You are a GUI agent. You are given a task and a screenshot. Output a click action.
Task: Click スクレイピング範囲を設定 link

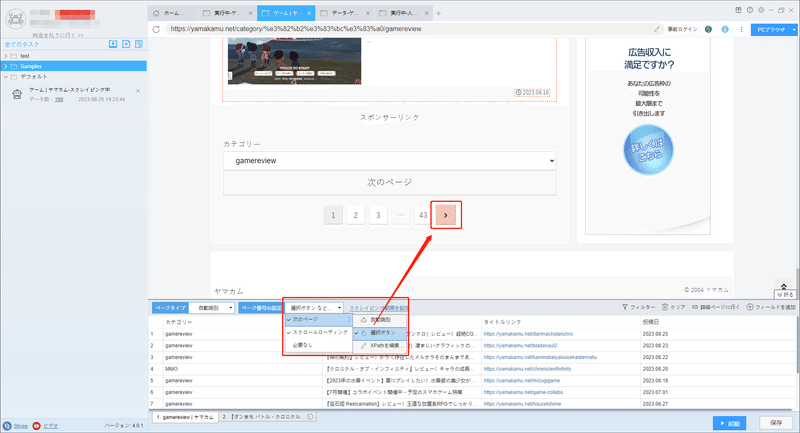coord(379,308)
